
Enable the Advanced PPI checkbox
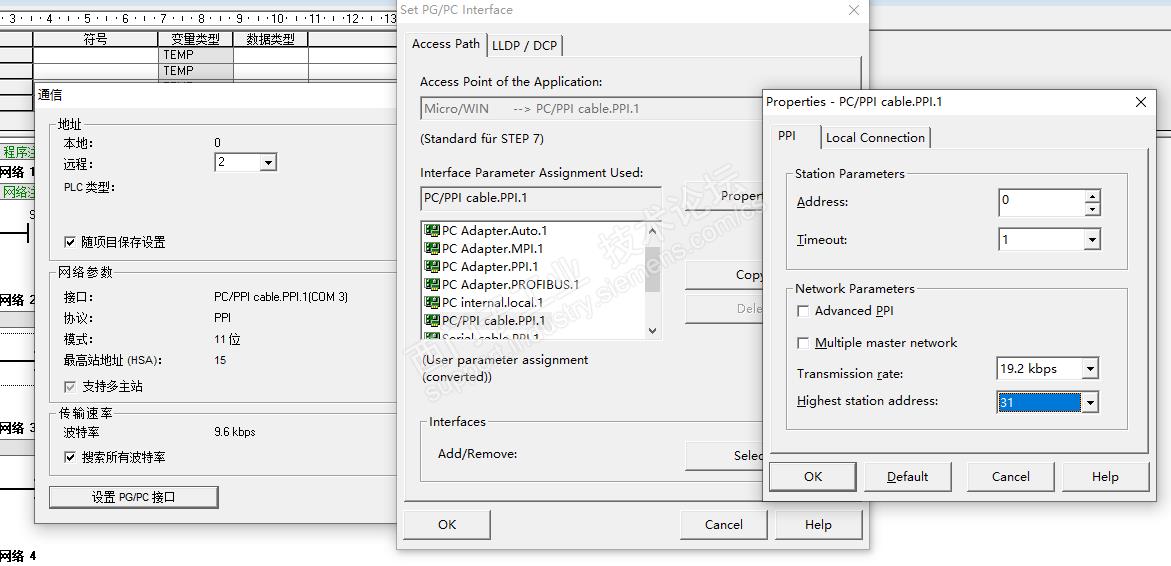click(804, 311)
